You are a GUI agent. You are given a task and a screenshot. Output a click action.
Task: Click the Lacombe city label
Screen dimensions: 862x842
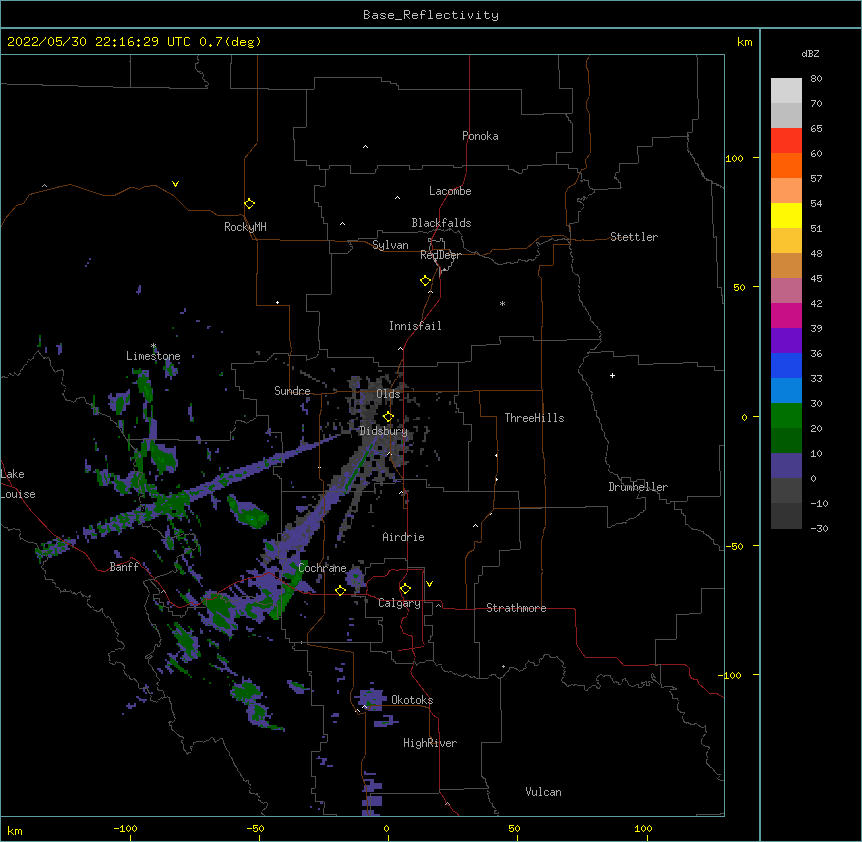pyautogui.click(x=450, y=191)
